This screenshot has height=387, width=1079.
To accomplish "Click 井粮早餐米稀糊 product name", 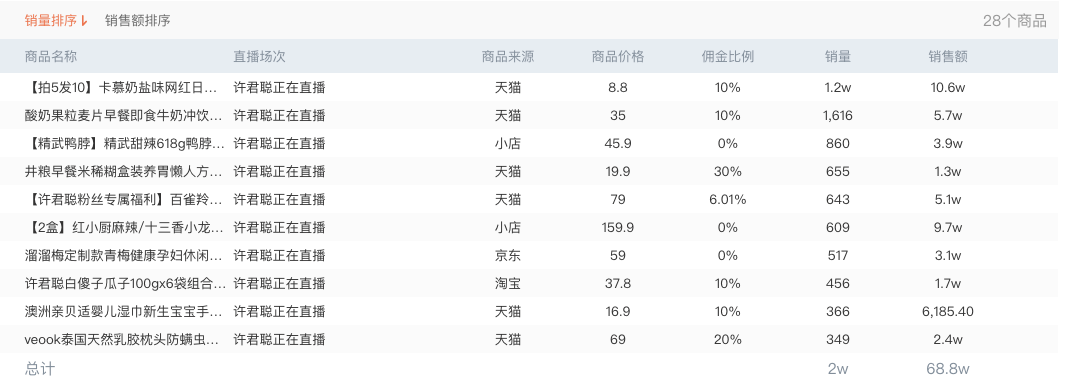I will (125, 171).
